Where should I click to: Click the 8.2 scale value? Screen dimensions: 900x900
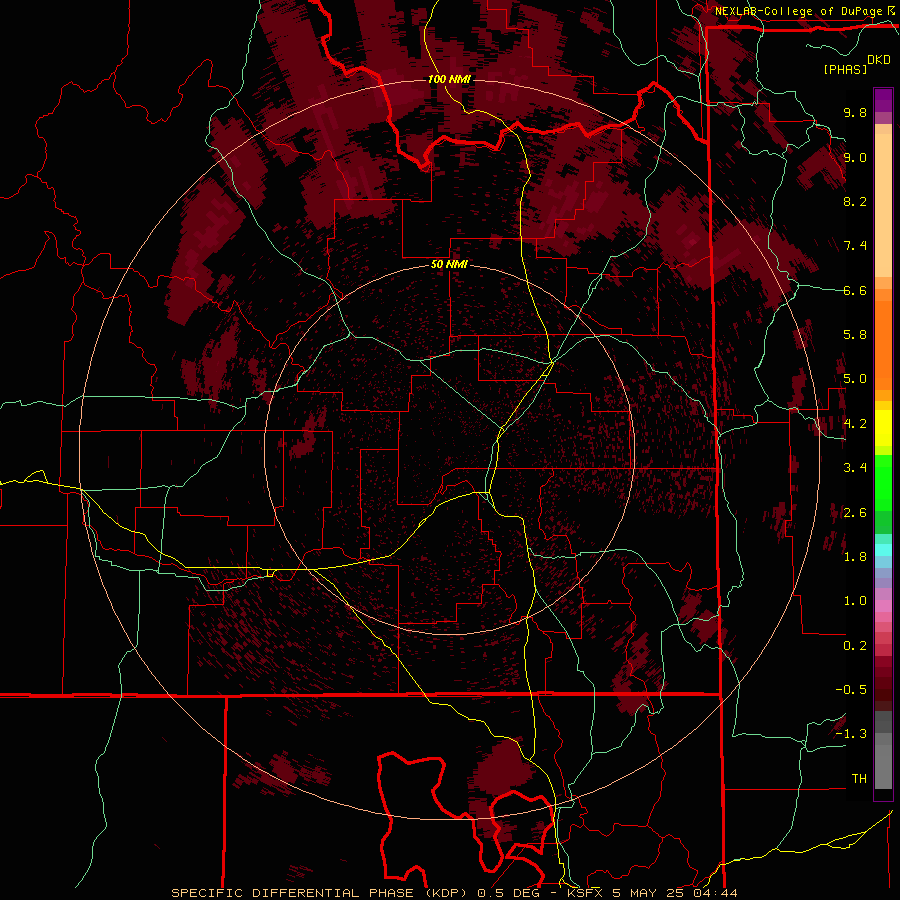[855, 201]
